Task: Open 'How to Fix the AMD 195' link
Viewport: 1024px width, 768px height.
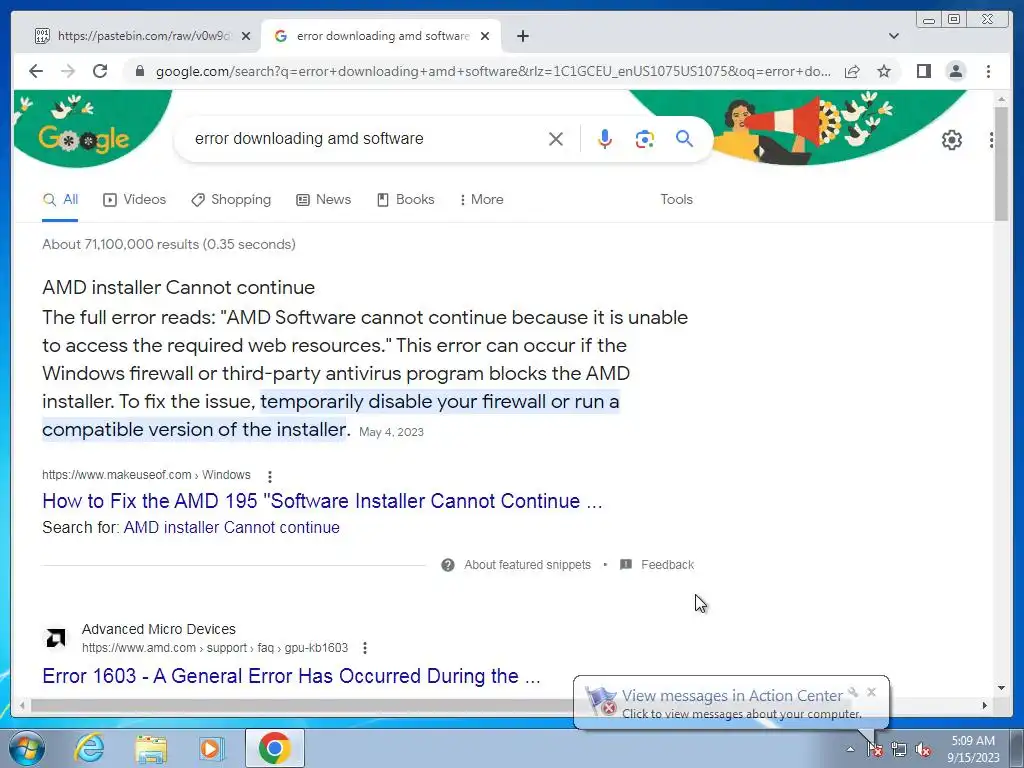Action: tap(322, 501)
